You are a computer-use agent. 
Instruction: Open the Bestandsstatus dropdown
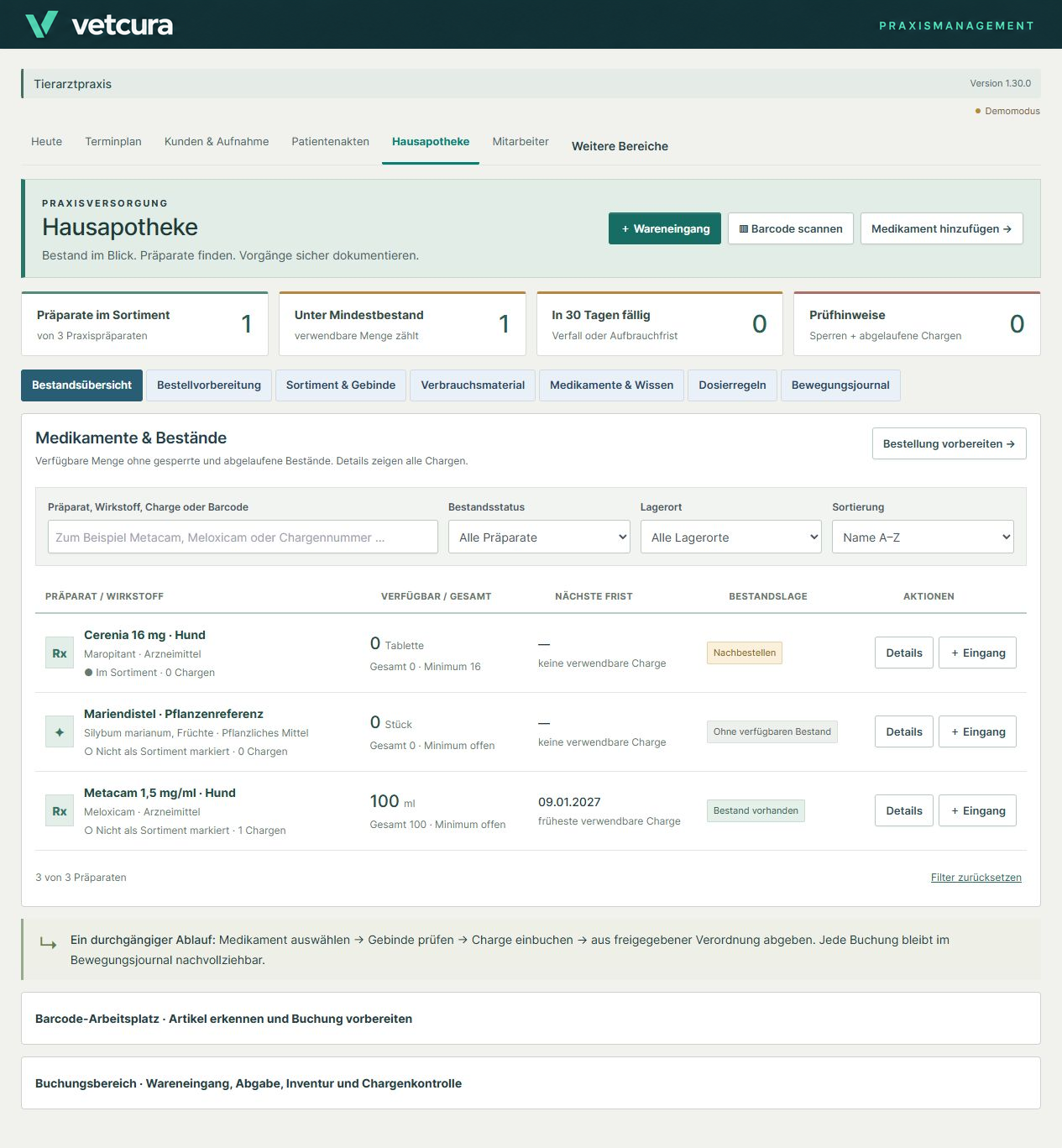[539, 537]
